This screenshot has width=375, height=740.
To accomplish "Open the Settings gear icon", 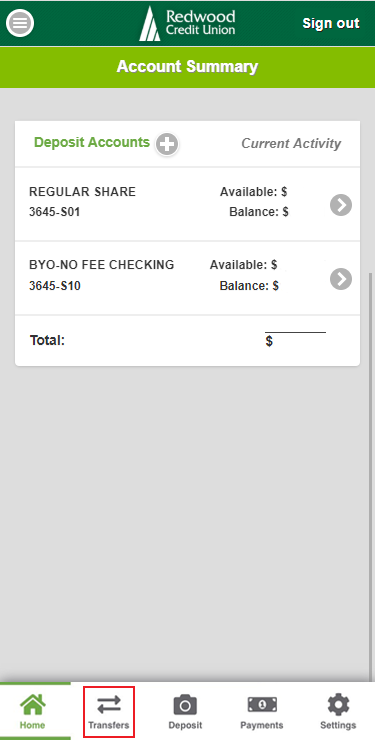I will (x=338, y=705).
